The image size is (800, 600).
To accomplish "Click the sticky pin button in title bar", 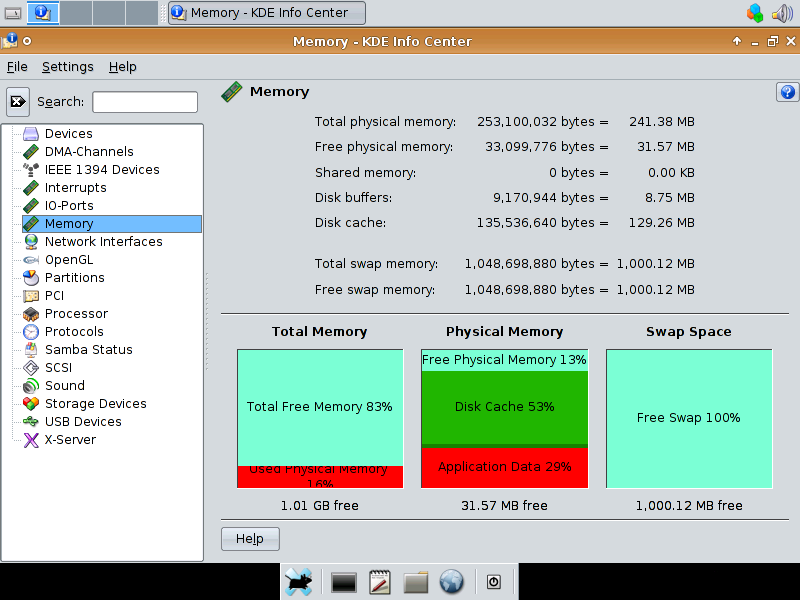I will click(x=27, y=41).
